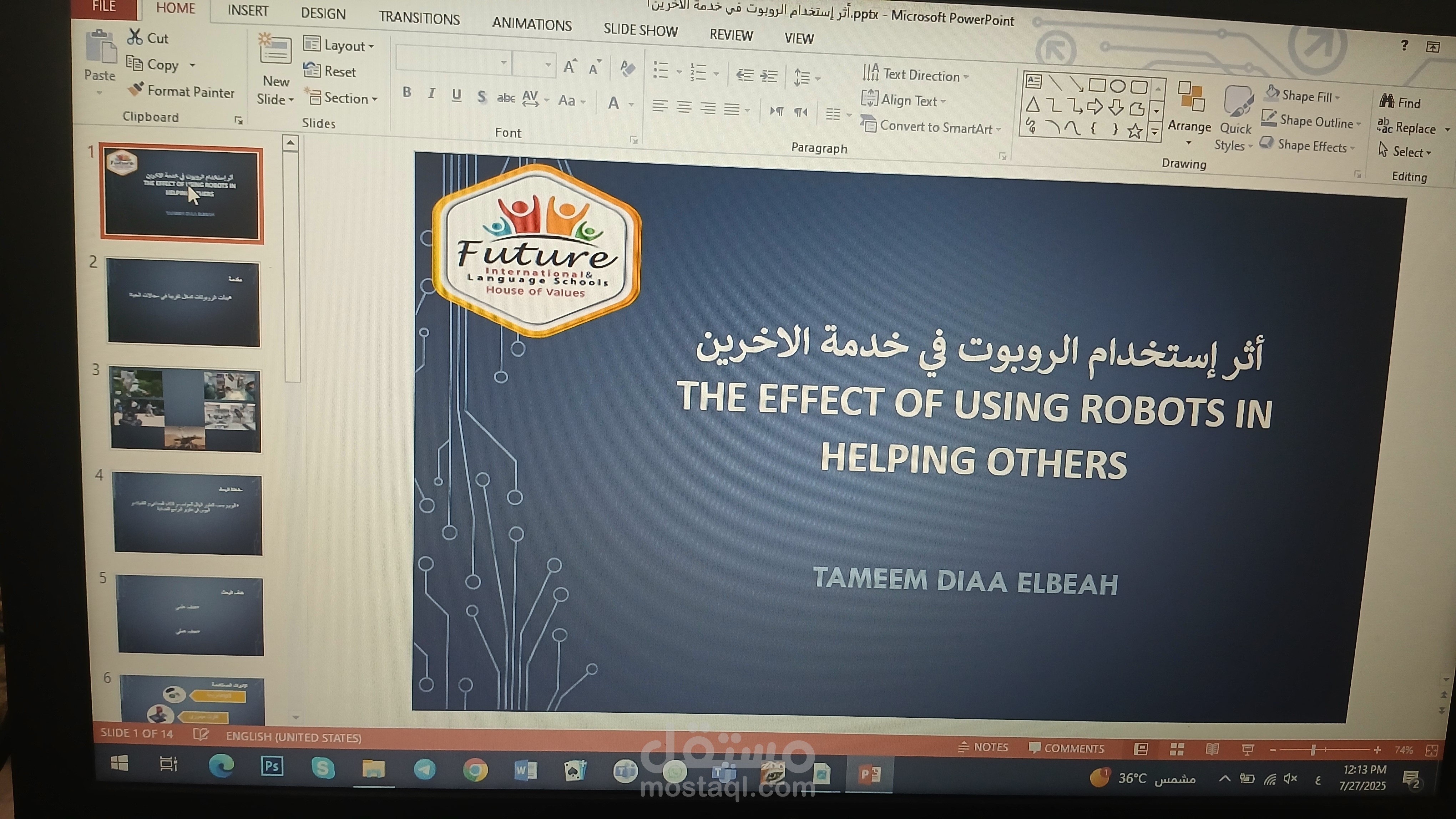The image size is (1456, 819).
Task: Zoom in with plus button
Action: pyautogui.click(x=1377, y=750)
